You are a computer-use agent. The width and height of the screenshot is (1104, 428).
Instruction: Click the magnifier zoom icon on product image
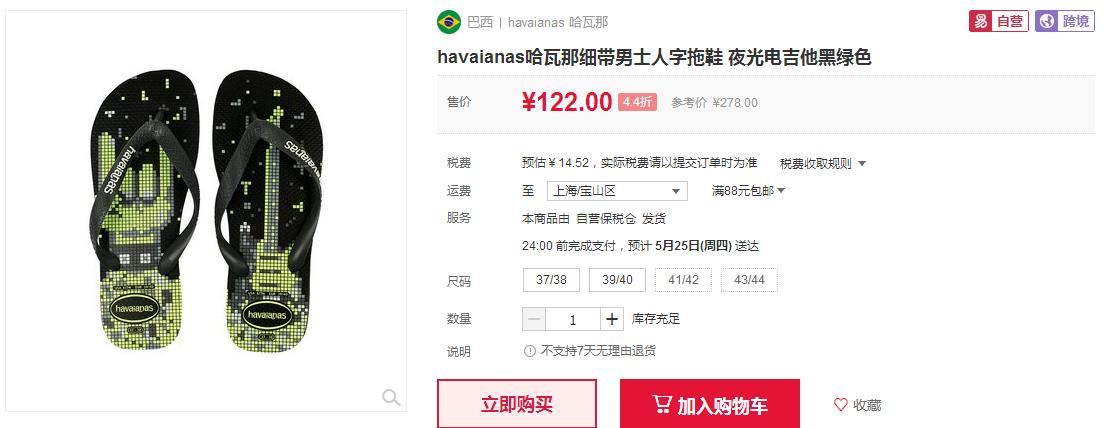(391, 398)
